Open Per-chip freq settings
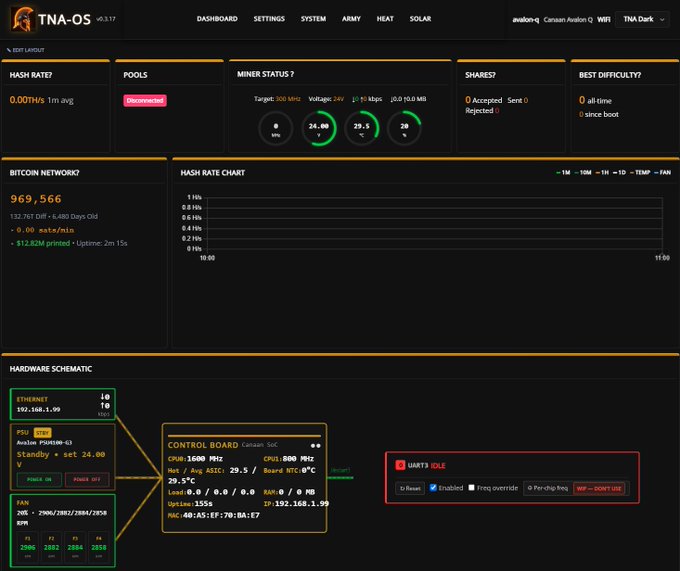Viewport: 680px width, 571px height. tap(548, 488)
